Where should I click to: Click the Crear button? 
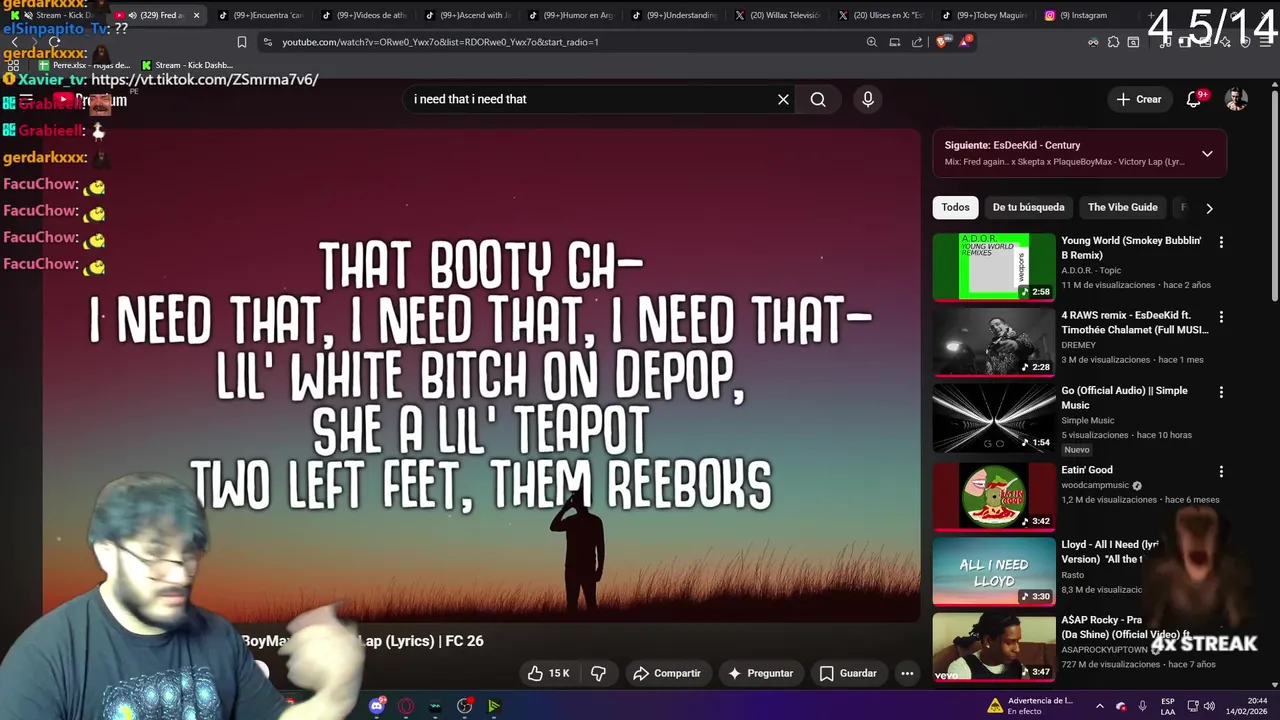pyautogui.click(x=1139, y=99)
